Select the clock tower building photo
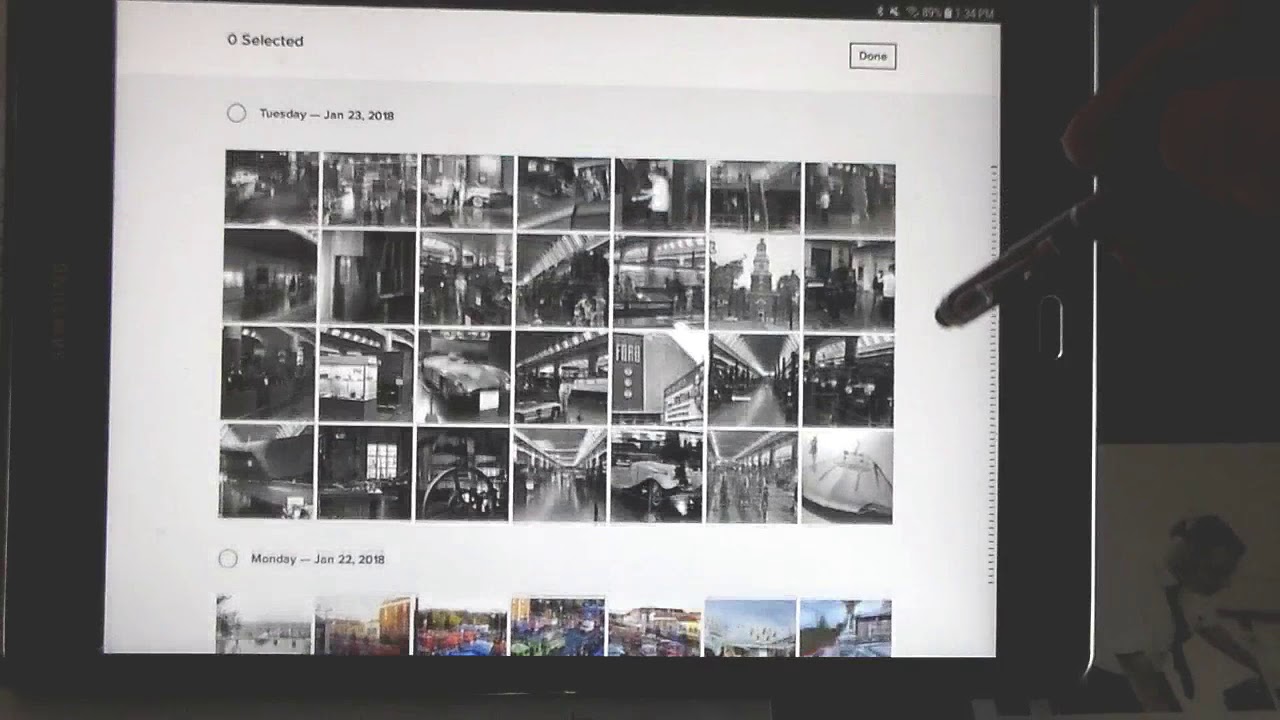Screen dimensions: 1280x720 pyautogui.click(x=755, y=282)
